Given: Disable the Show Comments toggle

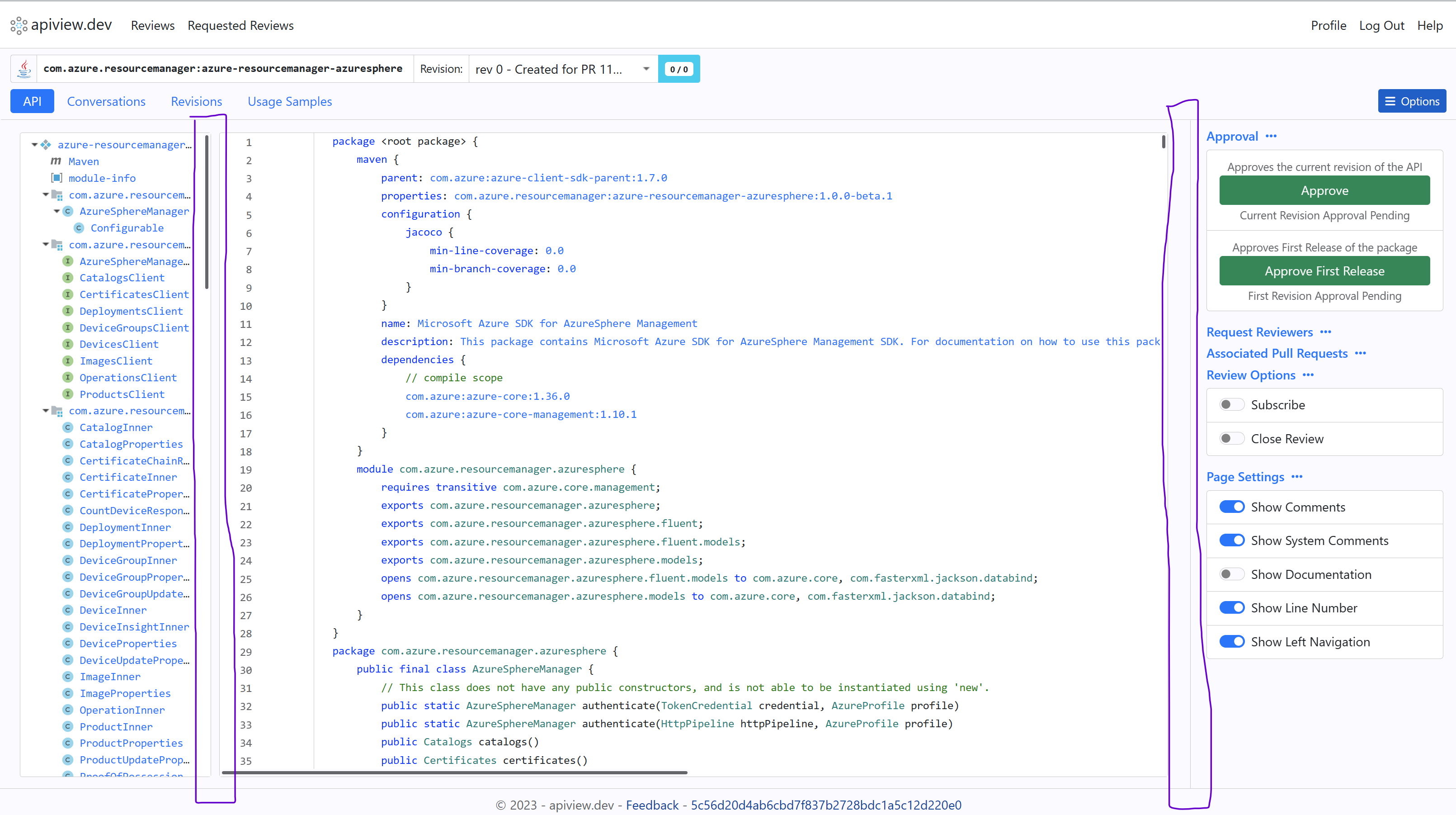Looking at the screenshot, I should point(1233,507).
